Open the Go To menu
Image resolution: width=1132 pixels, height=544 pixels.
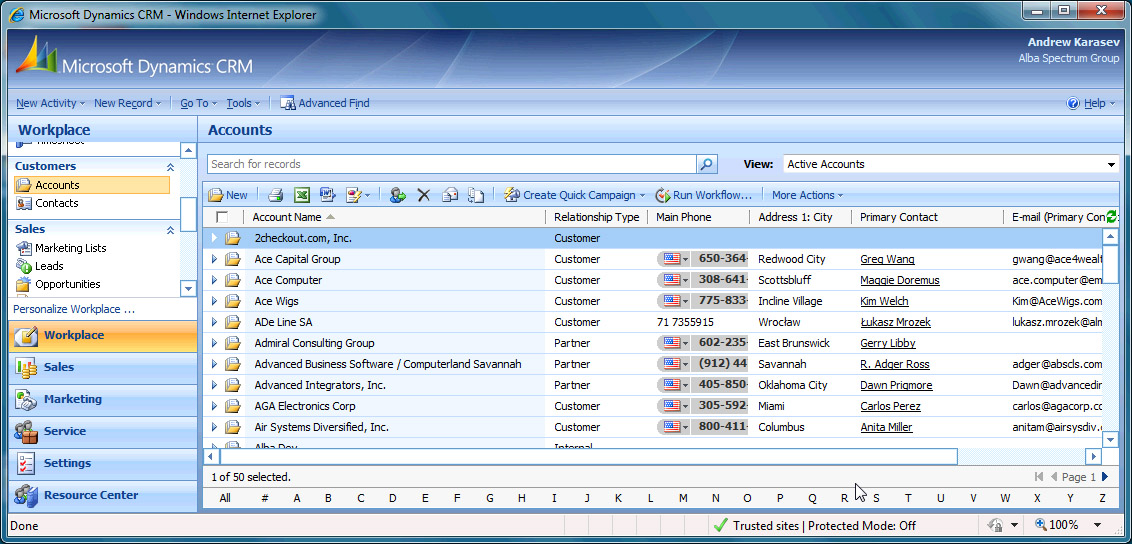coord(199,103)
